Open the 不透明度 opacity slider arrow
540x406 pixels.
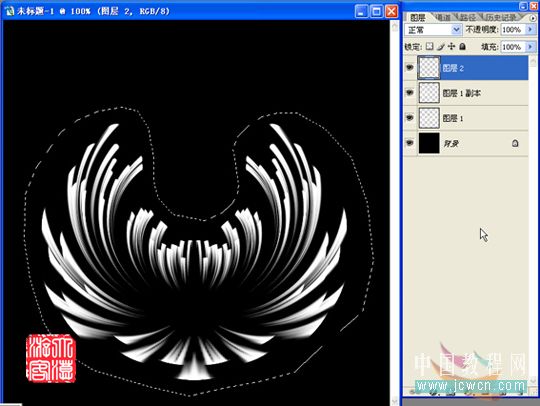(530, 30)
